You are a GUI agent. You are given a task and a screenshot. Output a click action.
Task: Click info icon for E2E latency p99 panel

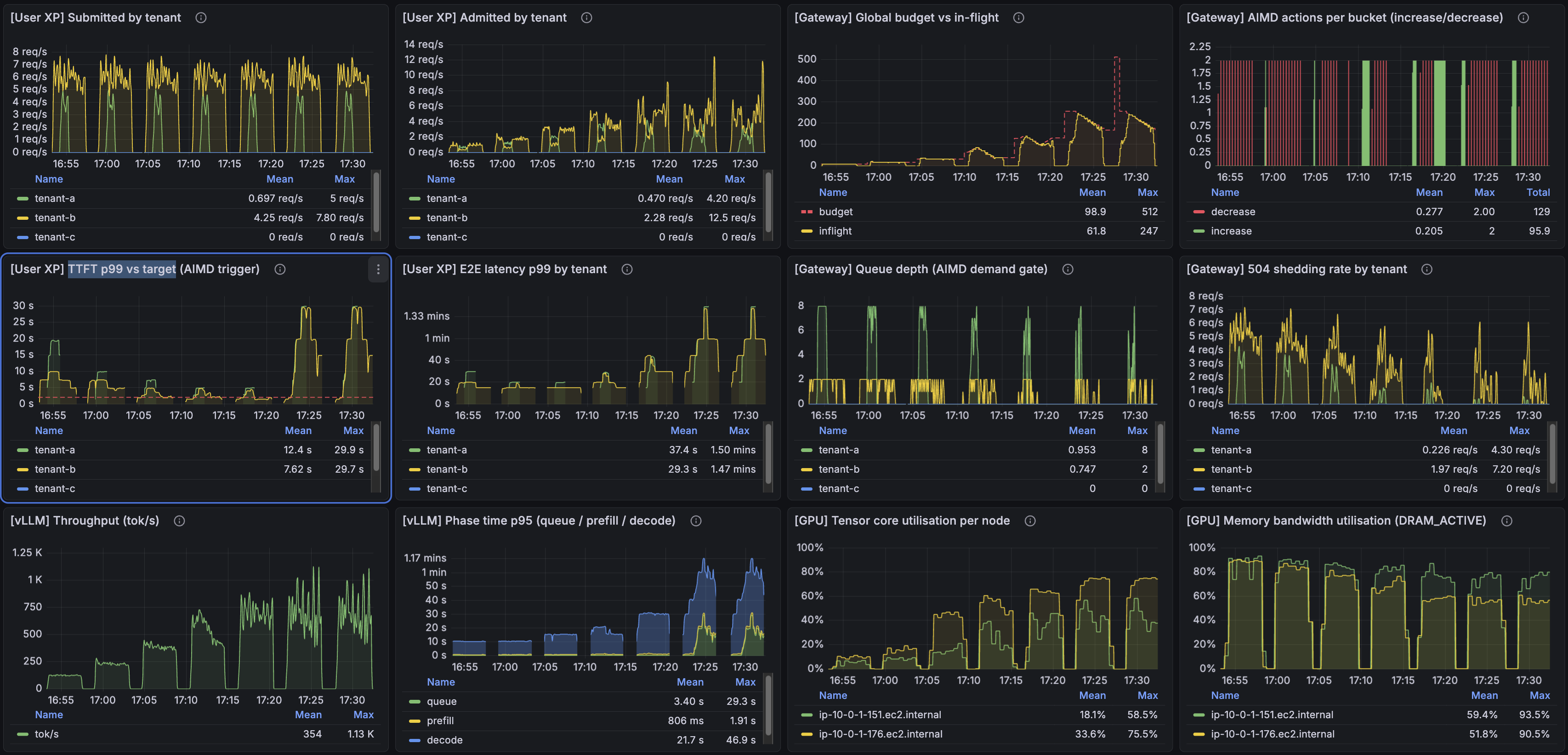[626, 269]
